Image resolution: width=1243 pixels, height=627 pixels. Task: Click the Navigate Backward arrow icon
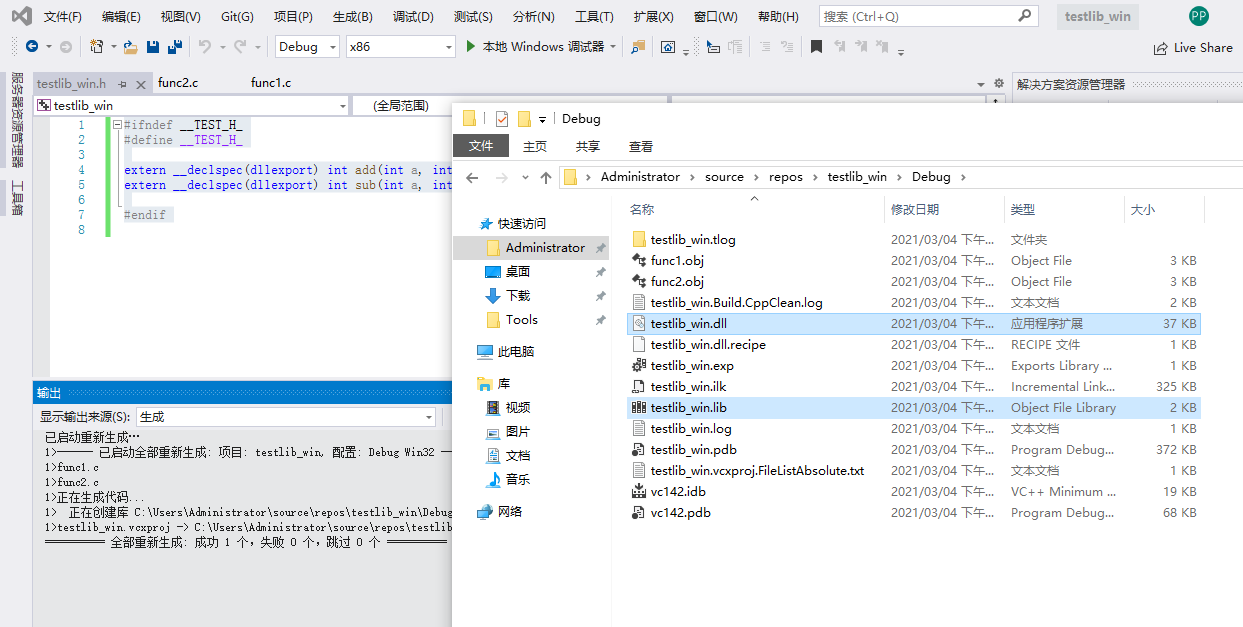tap(32, 47)
